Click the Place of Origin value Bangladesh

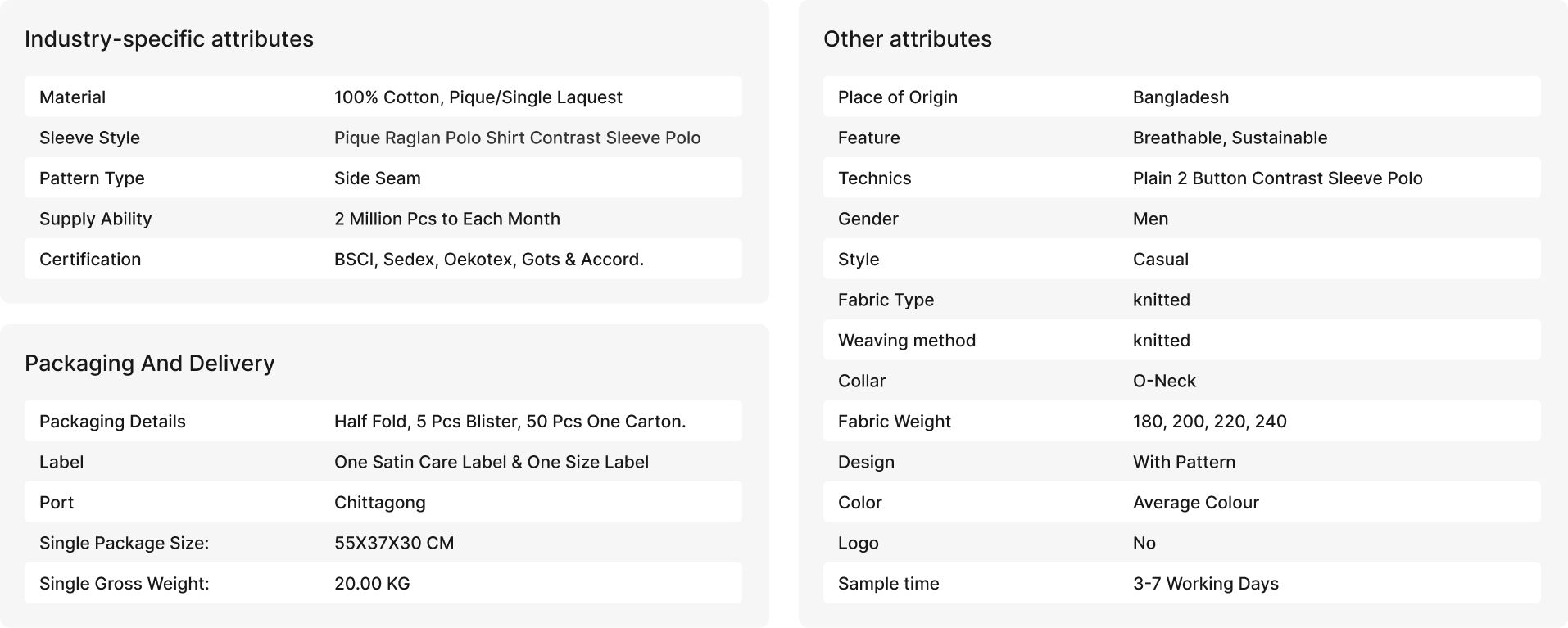pyautogui.click(x=1181, y=97)
